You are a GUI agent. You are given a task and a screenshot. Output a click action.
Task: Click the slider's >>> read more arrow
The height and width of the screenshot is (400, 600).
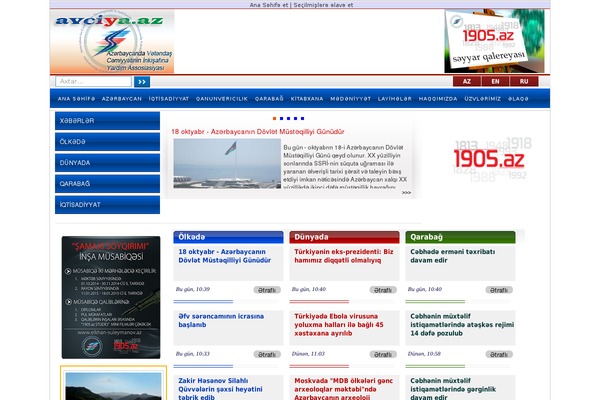click(406, 193)
